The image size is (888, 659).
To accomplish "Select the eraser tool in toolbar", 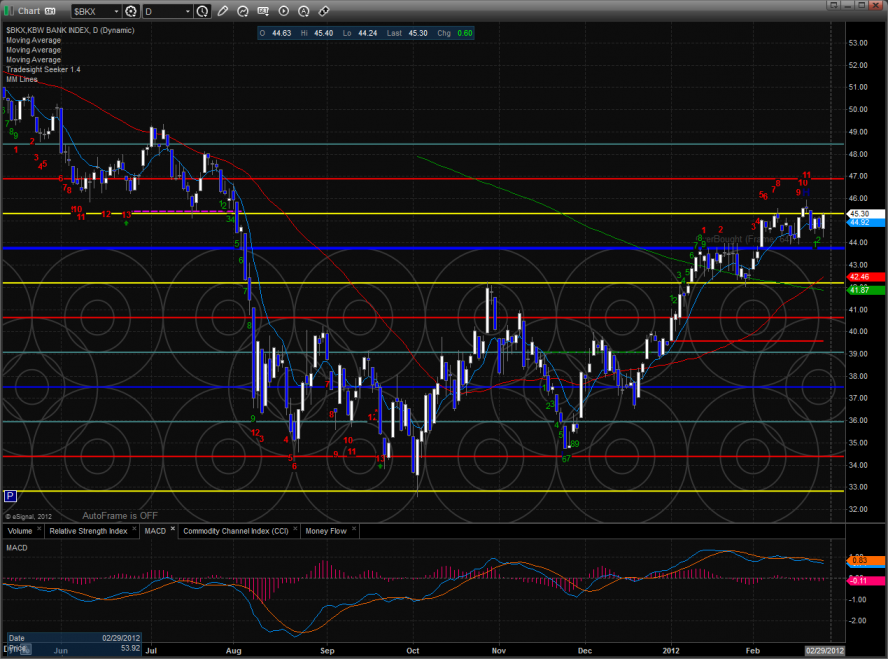I will pyautogui.click(x=324, y=11).
